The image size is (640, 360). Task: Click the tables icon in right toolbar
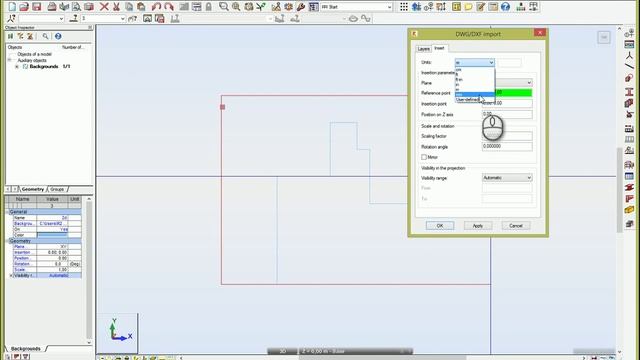629,176
